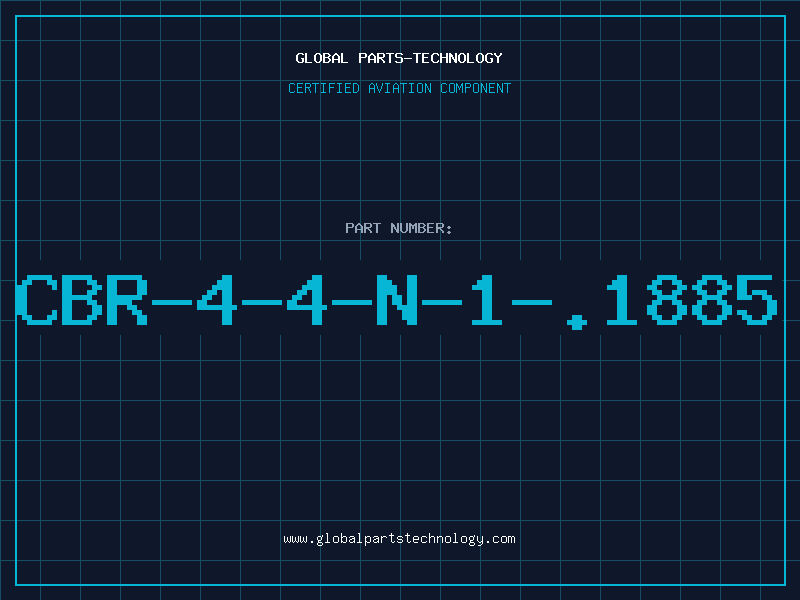Click the word COMPONENT in the subtitle
The height and width of the screenshot is (600, 800).
point(475,88)
